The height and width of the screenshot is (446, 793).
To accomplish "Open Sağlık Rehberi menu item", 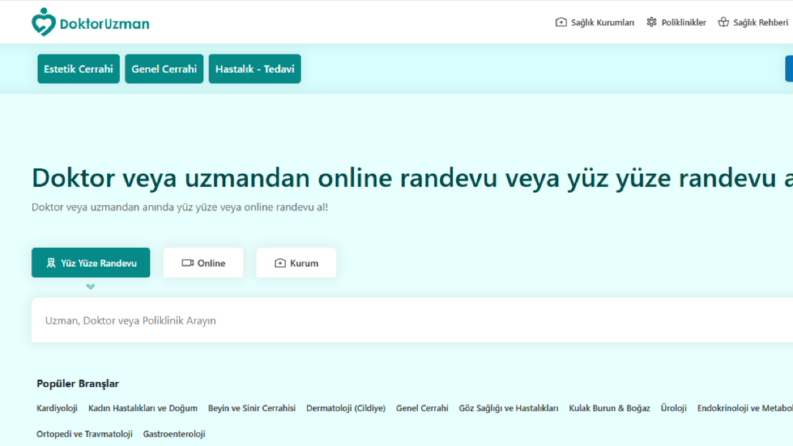I will (x=761, y=23).
